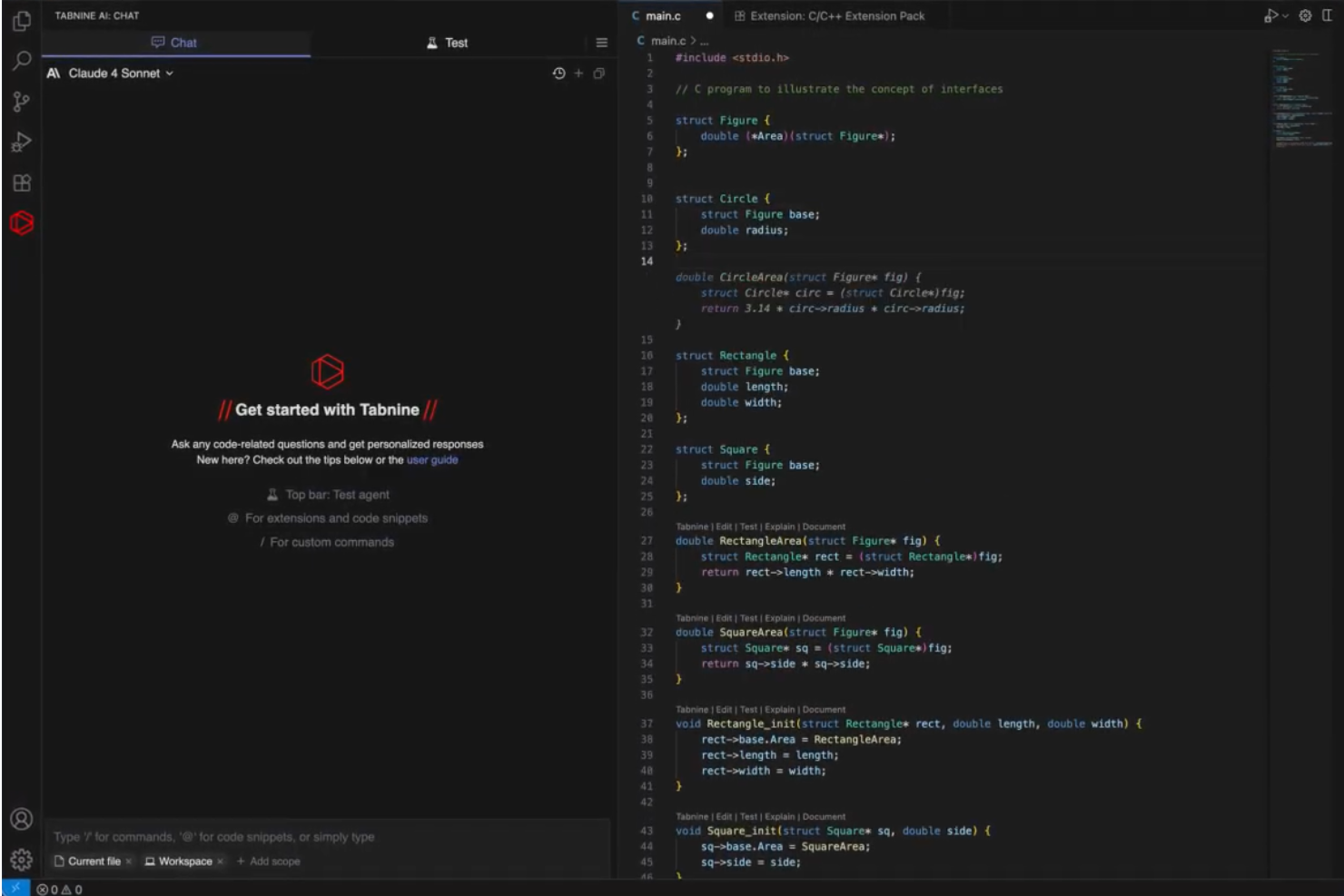Click the code minimap on the editor's right
The height and width of the screenshot is (896, 1344).
(x=1300, y=100)
